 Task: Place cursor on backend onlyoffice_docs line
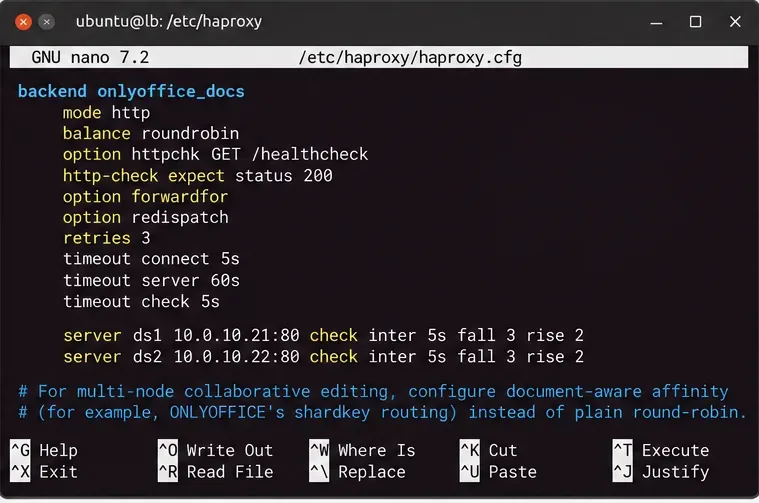[x=131, y=91]
